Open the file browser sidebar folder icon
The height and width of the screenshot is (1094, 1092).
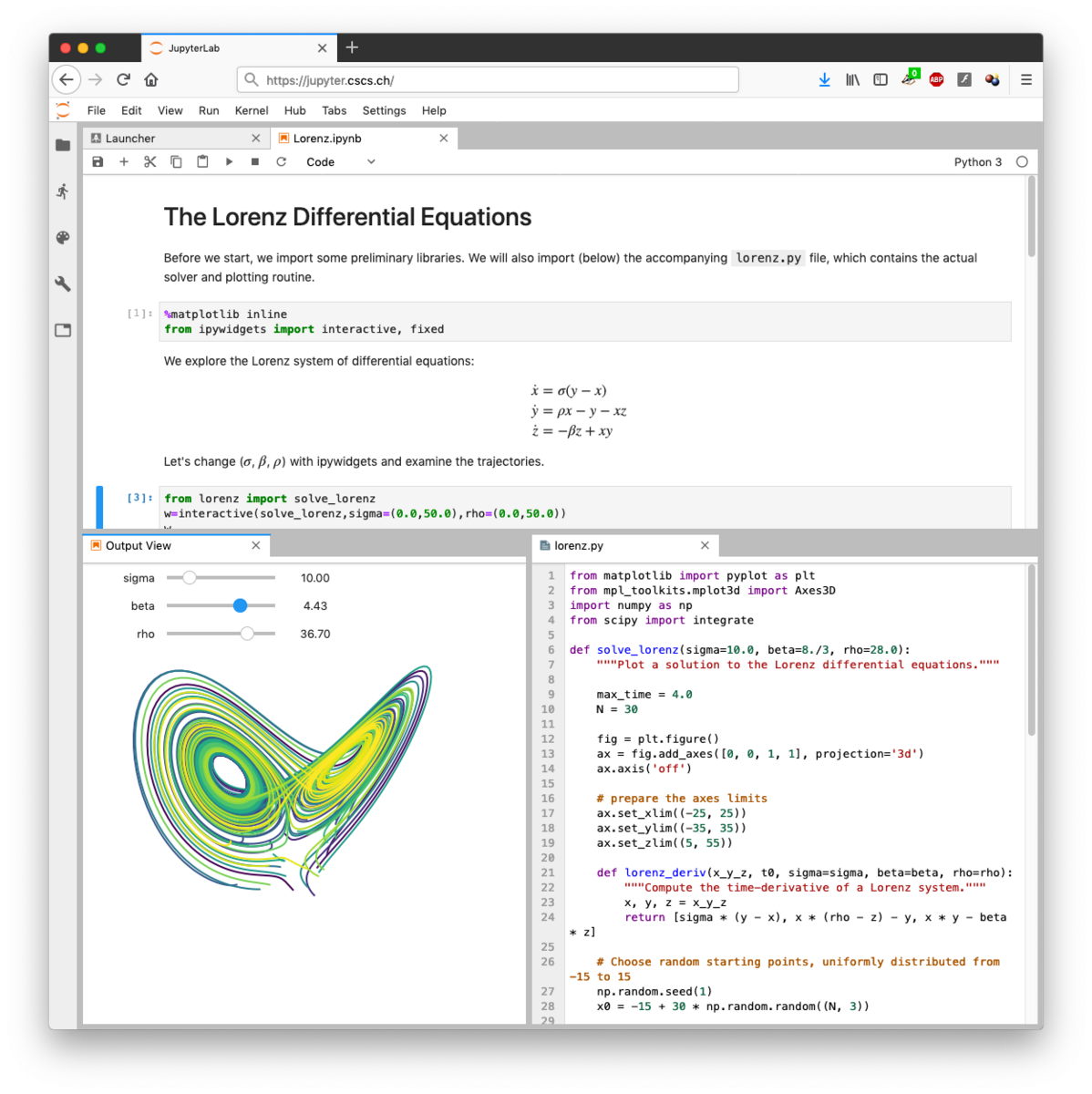point(63,145)
